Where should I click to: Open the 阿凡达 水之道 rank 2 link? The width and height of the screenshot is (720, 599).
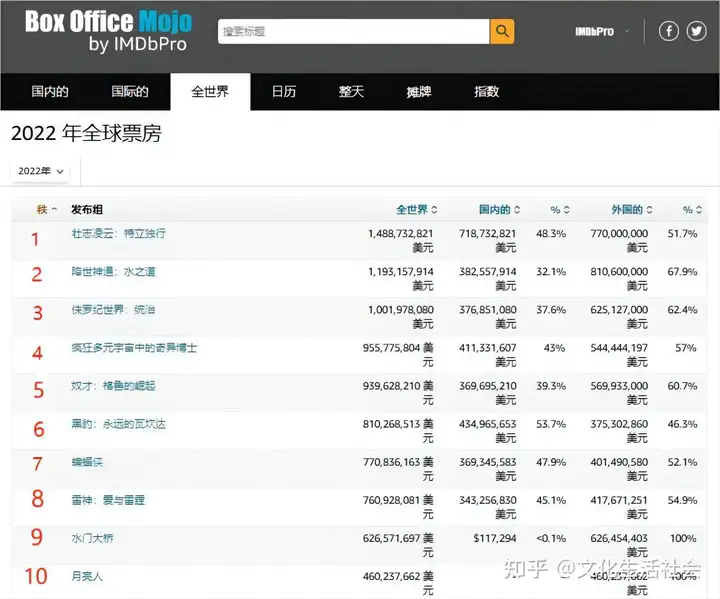pyautogui.click(x=113, y=271)
